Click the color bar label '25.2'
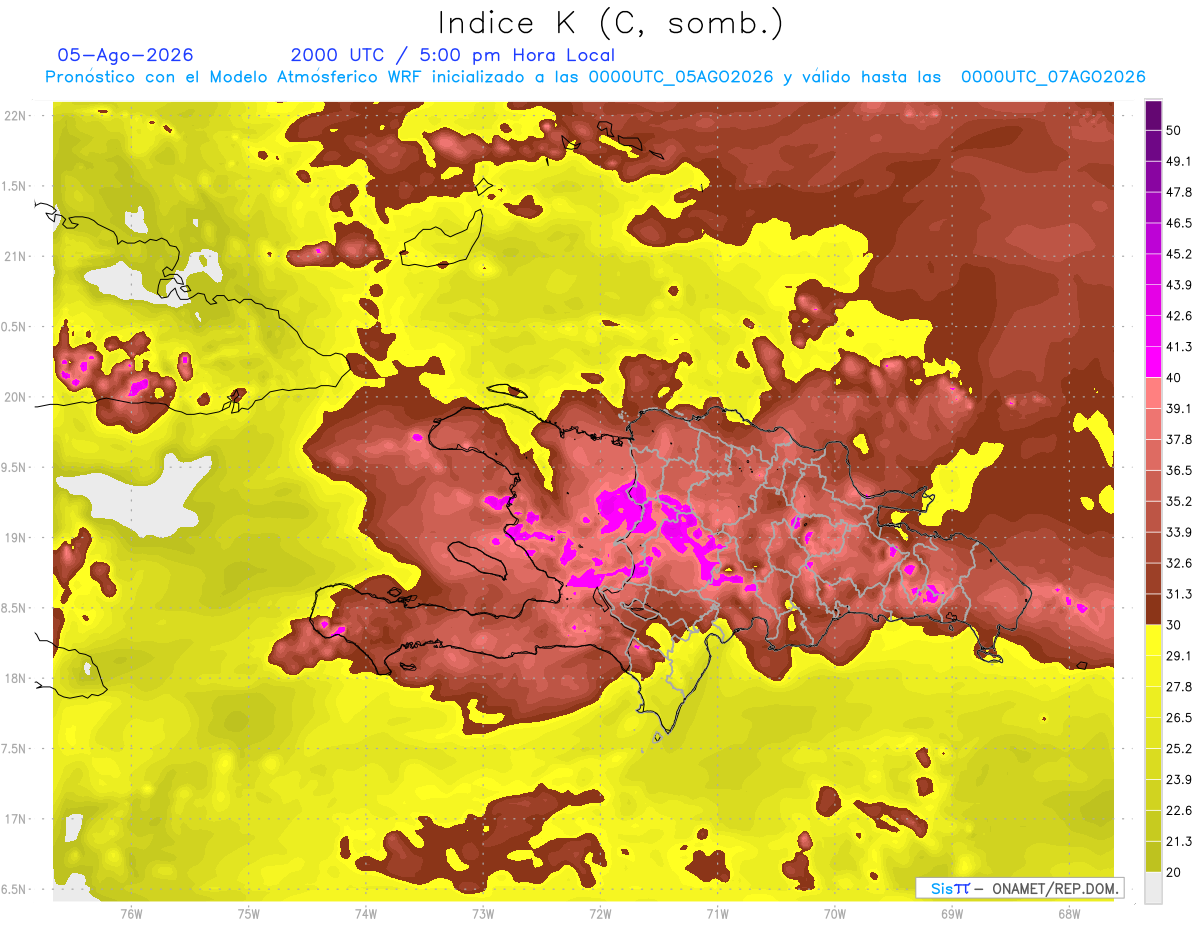The height and width of the screenshot is (927, 1200). coord(1178,749)
